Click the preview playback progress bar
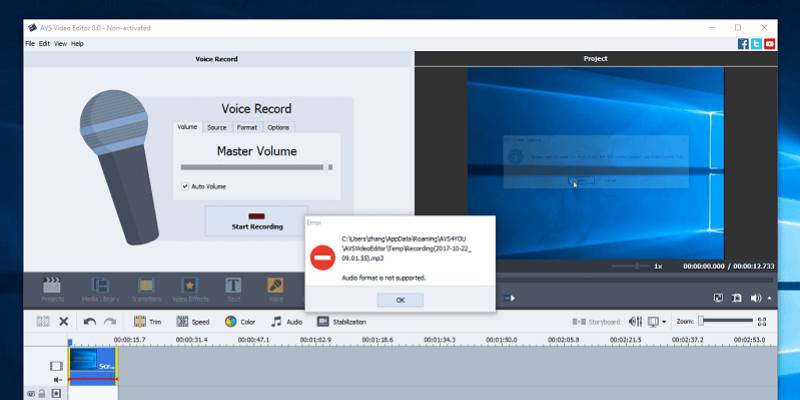This screenshot has width=800, height=400. [x=635, y=280]
